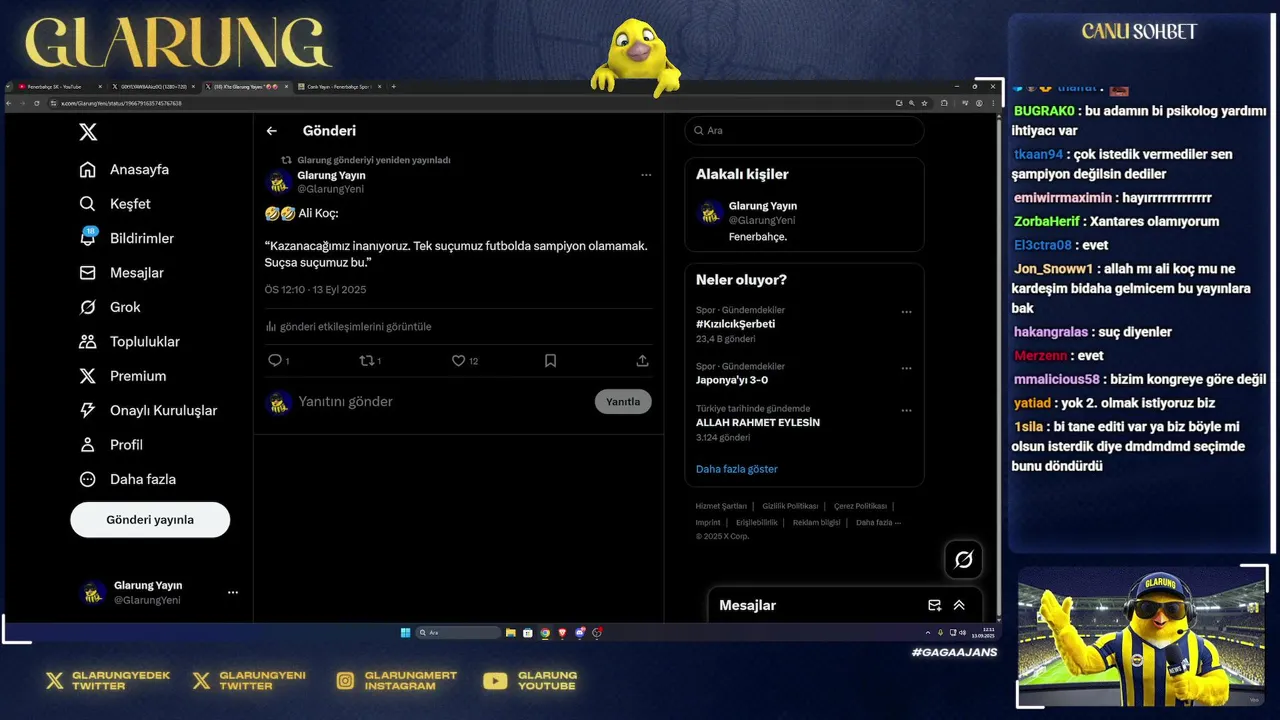This screenshot has height=720, width=1280.
Task: Open Grok from the sidebar
Action: point(110,307)
